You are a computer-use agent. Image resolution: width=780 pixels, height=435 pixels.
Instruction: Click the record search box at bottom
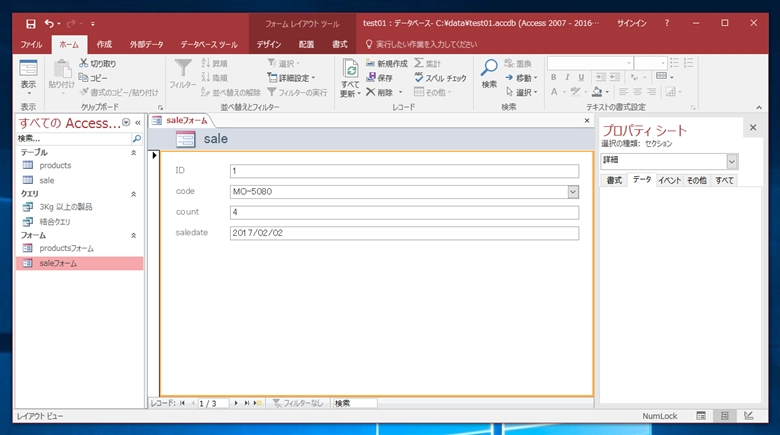(x=354, y=403)
